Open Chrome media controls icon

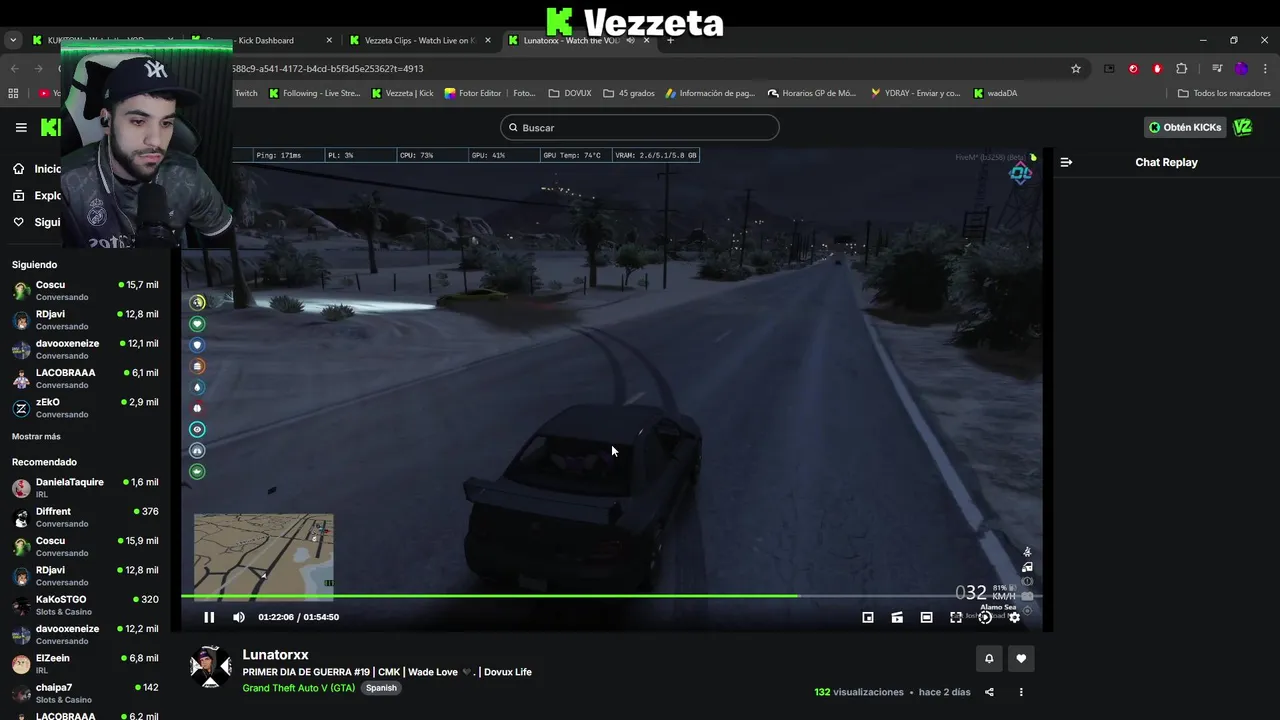pos(1217,69)
